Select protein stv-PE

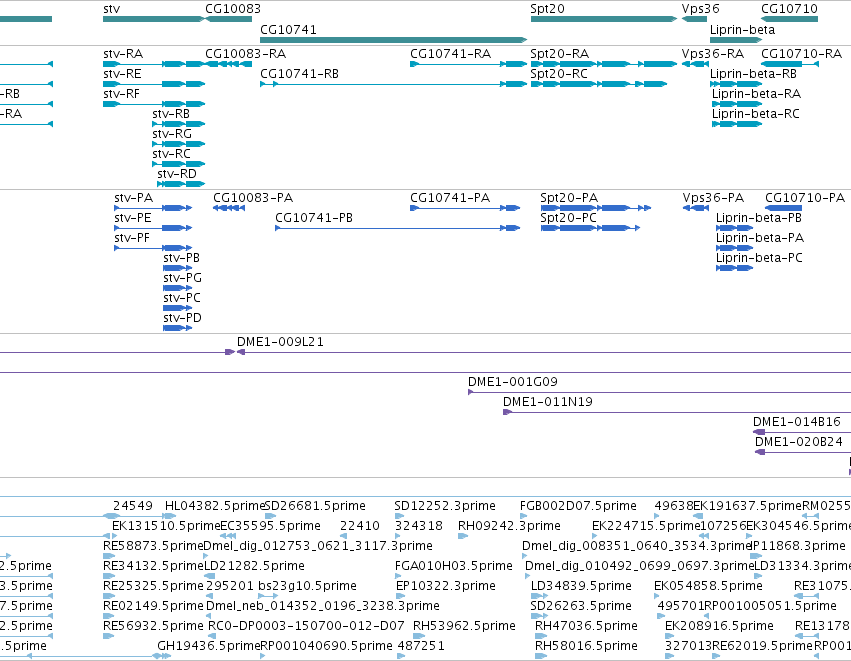coord(153,228)
